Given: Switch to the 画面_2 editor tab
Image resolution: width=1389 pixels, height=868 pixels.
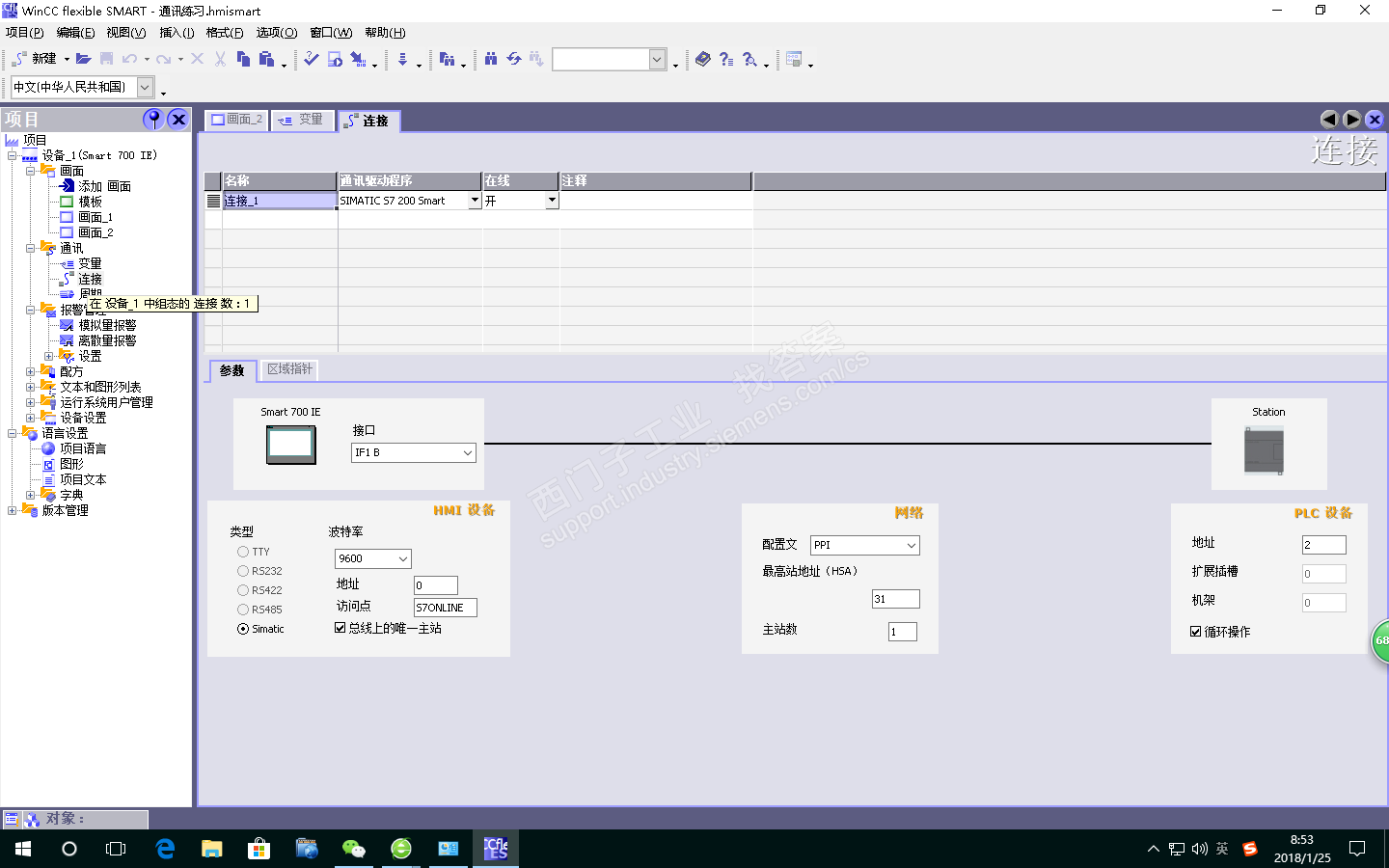Looking at the screenshot, I should [x=237, y=120].
